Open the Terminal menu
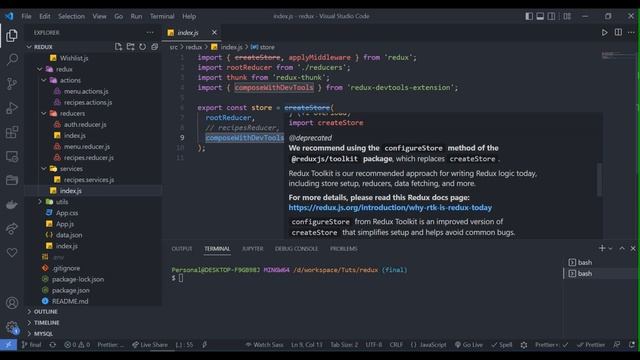640x360 pixels. [162, 16]
